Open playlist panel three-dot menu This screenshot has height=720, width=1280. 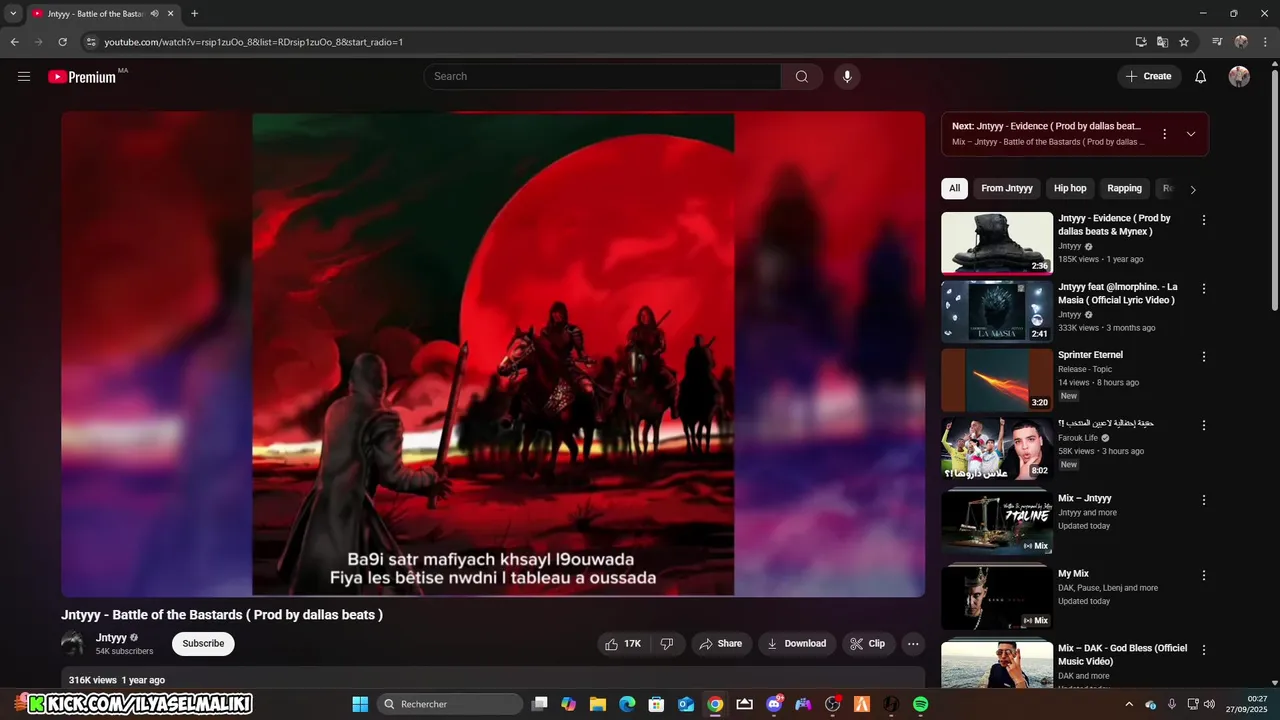pos(1164,134)
